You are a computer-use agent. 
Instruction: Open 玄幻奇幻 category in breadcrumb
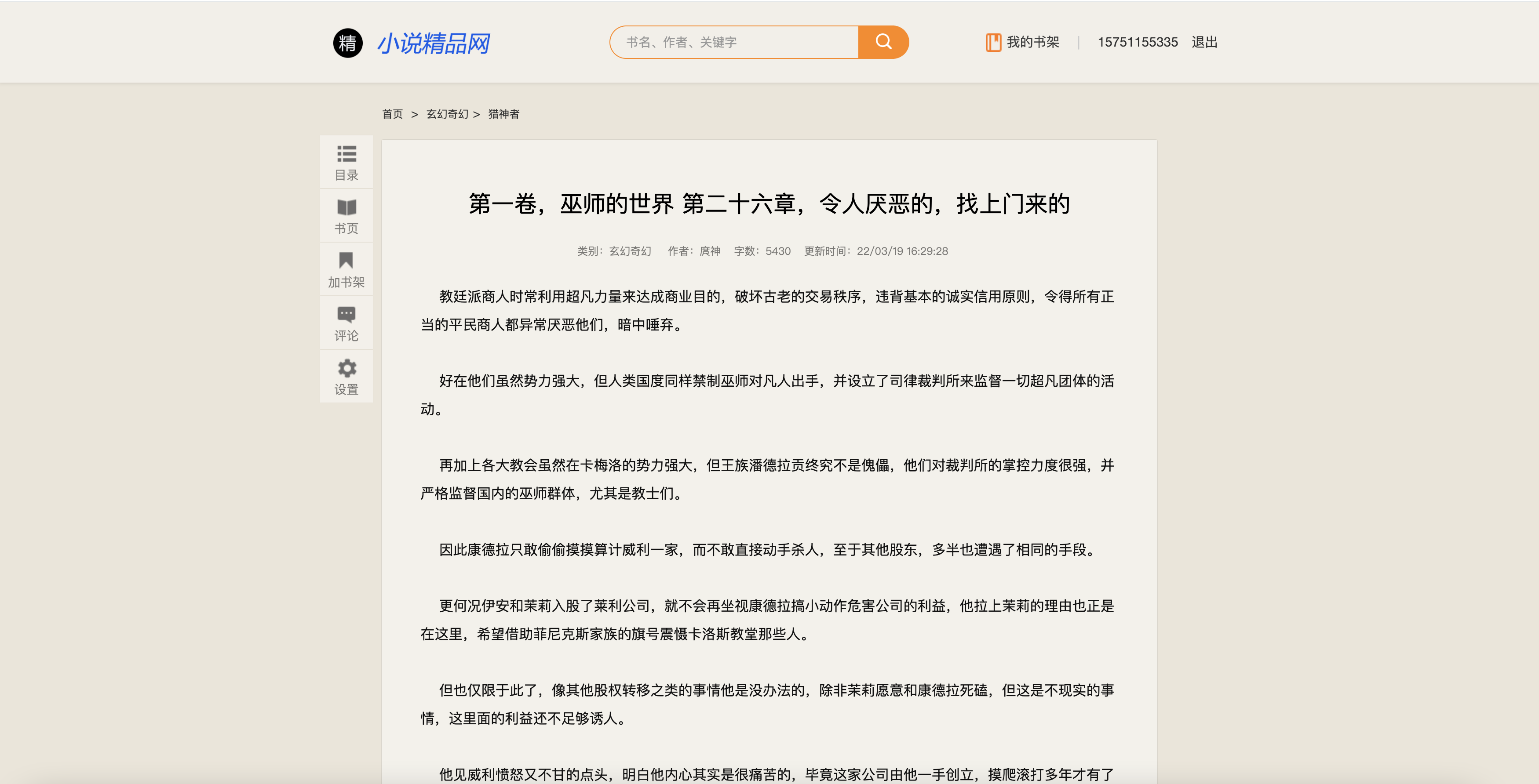coord(447,114)
